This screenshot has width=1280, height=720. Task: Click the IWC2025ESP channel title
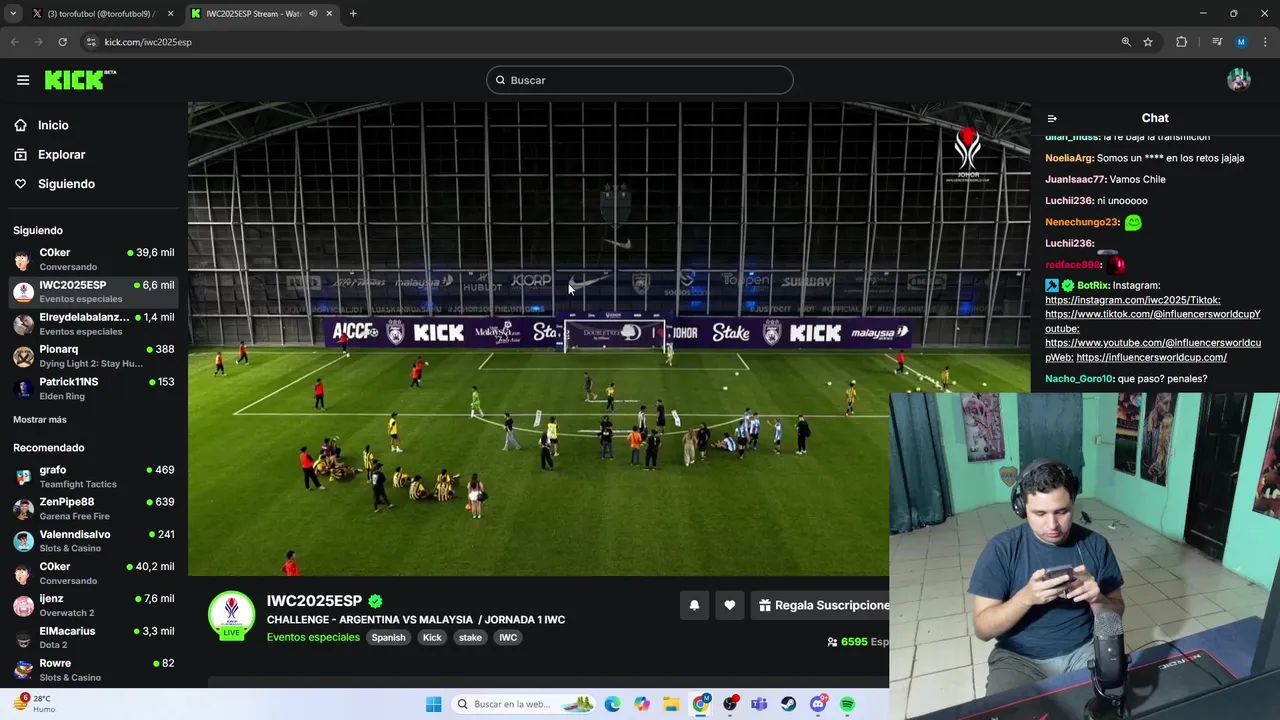(314, 601)
